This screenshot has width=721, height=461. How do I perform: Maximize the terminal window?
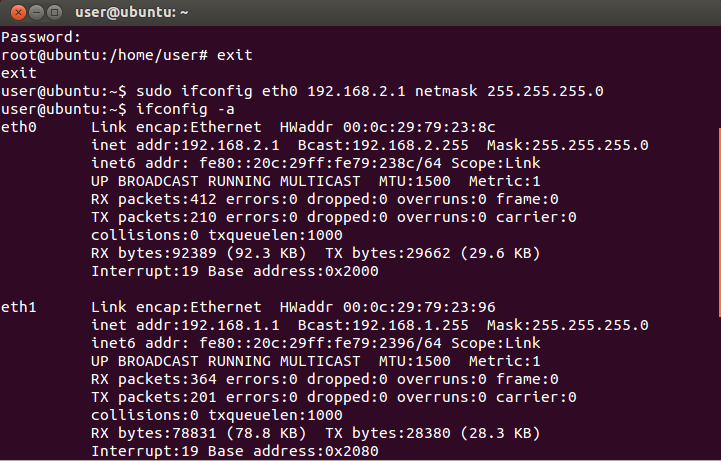pos(53,12)
